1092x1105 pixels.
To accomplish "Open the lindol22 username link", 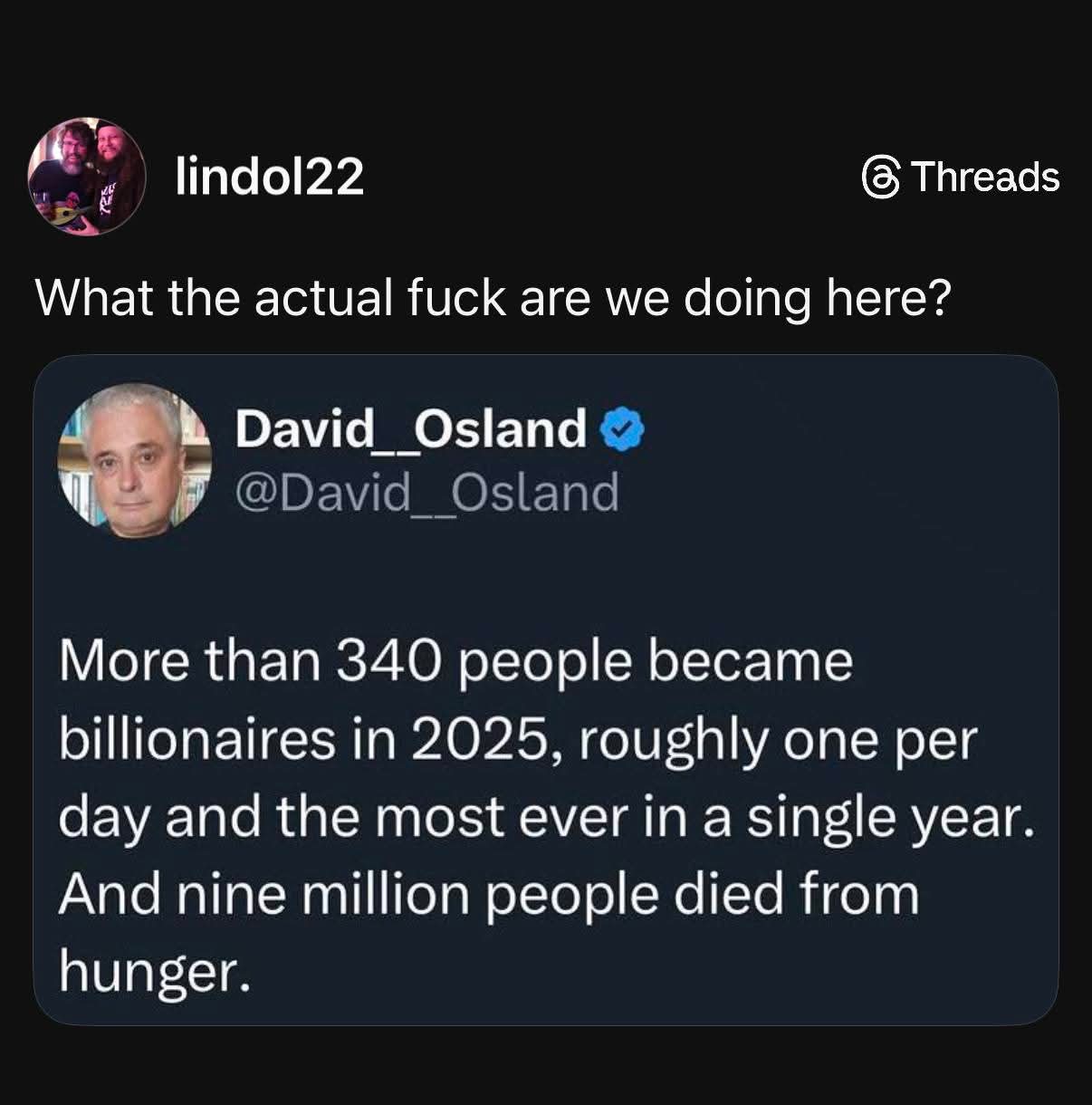I will (x=269, y=178).
